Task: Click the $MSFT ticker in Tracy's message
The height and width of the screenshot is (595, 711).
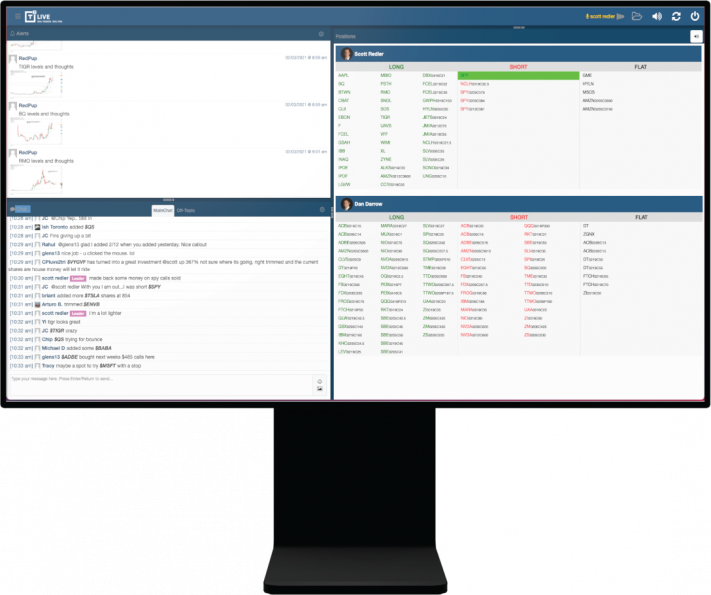Action: [x=107, y=366]
